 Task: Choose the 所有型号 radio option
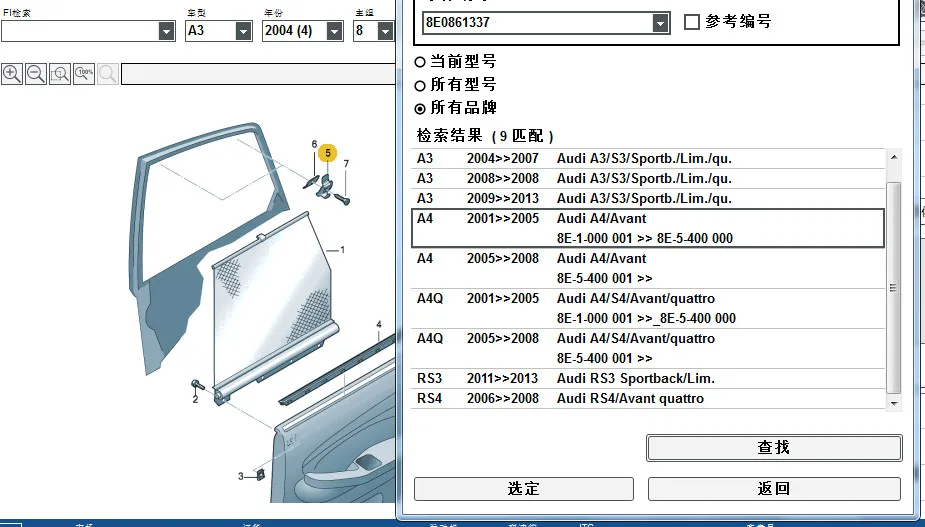coord(420,86)
